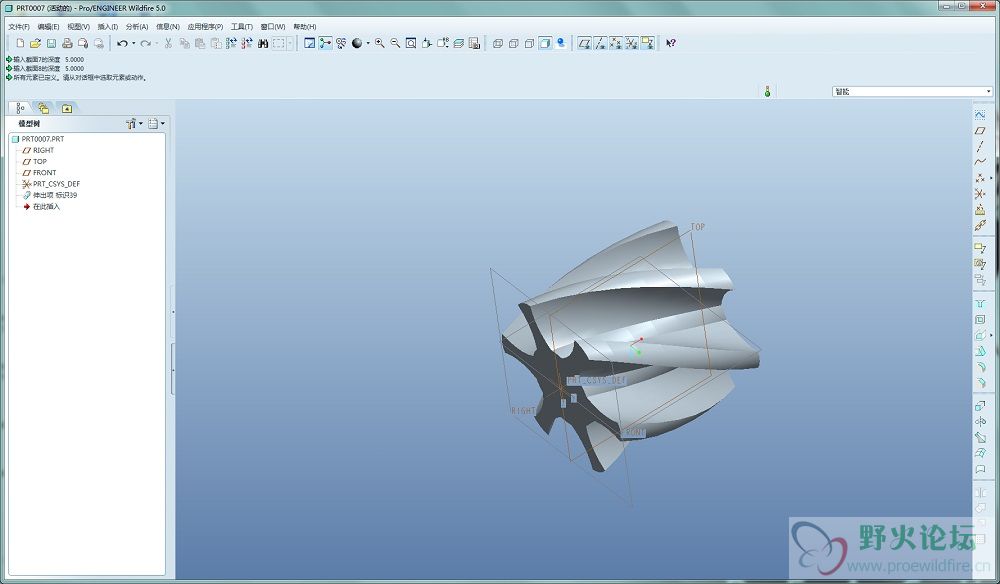Open 文件(F) menu
The height and width of the screenshot is (584, 1000).
click(x=18, y=27)
